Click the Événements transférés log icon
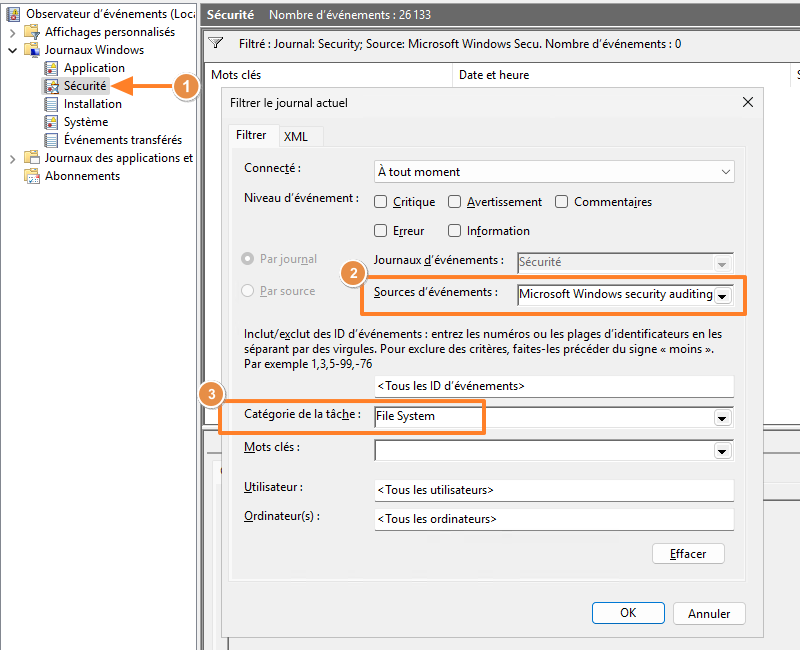This screenshot has width=800, height=650. pyautogui.click(x=51, y=140)
